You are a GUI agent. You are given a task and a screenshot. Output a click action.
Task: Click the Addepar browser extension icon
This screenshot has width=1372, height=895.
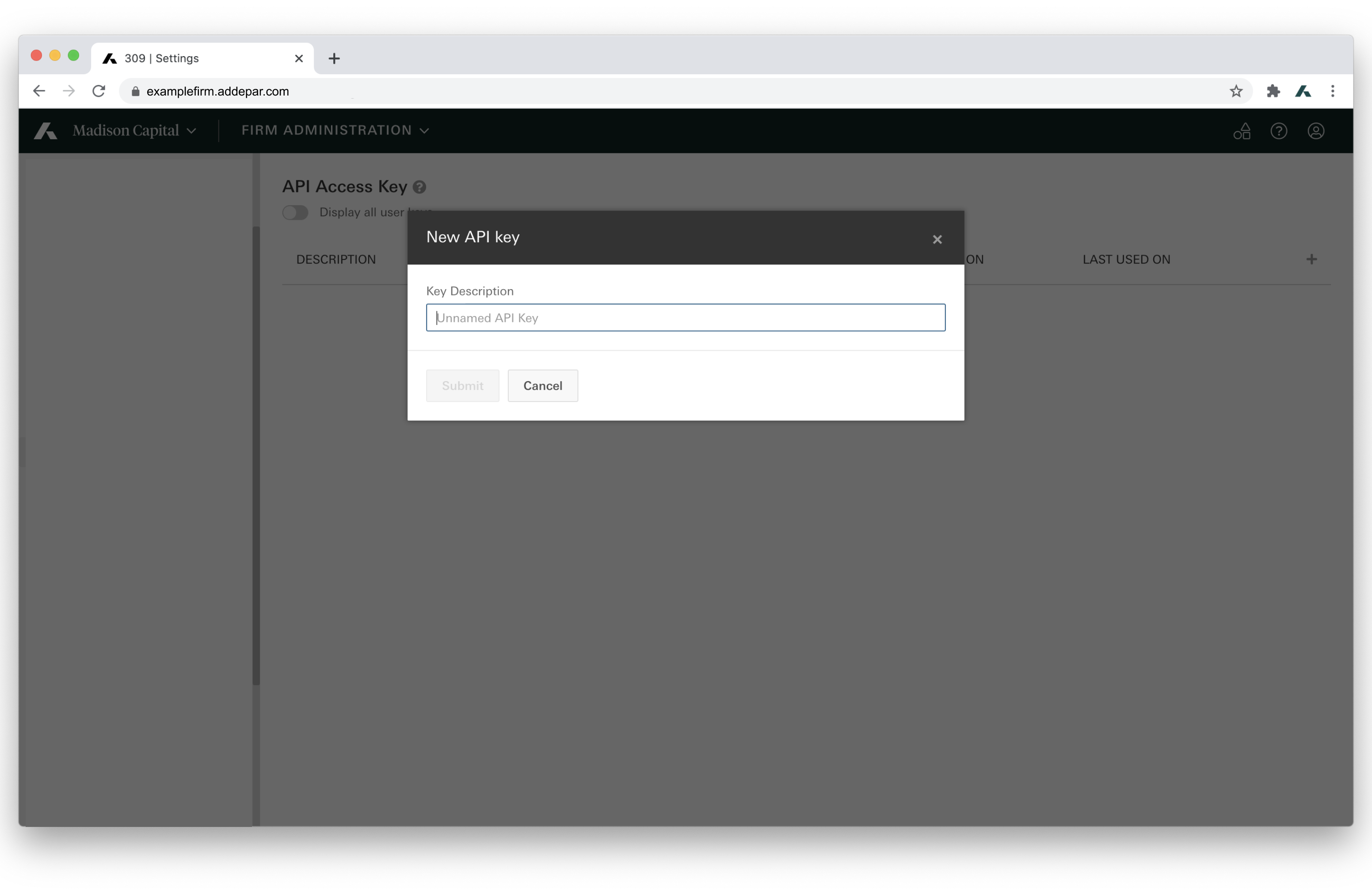pyautogui.click(x=1303, y=91)
